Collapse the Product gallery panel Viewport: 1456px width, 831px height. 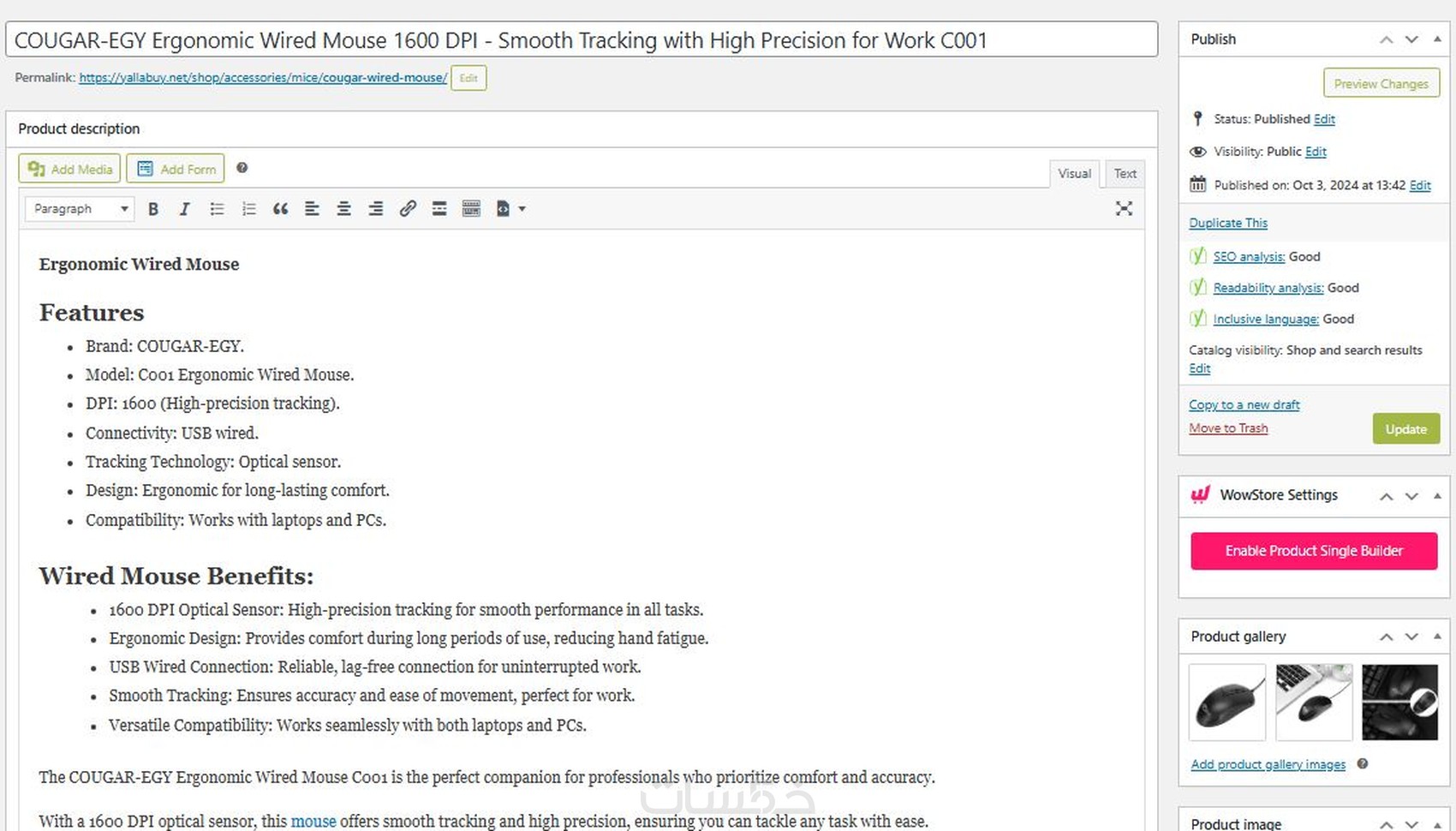tap(1437, 637)
